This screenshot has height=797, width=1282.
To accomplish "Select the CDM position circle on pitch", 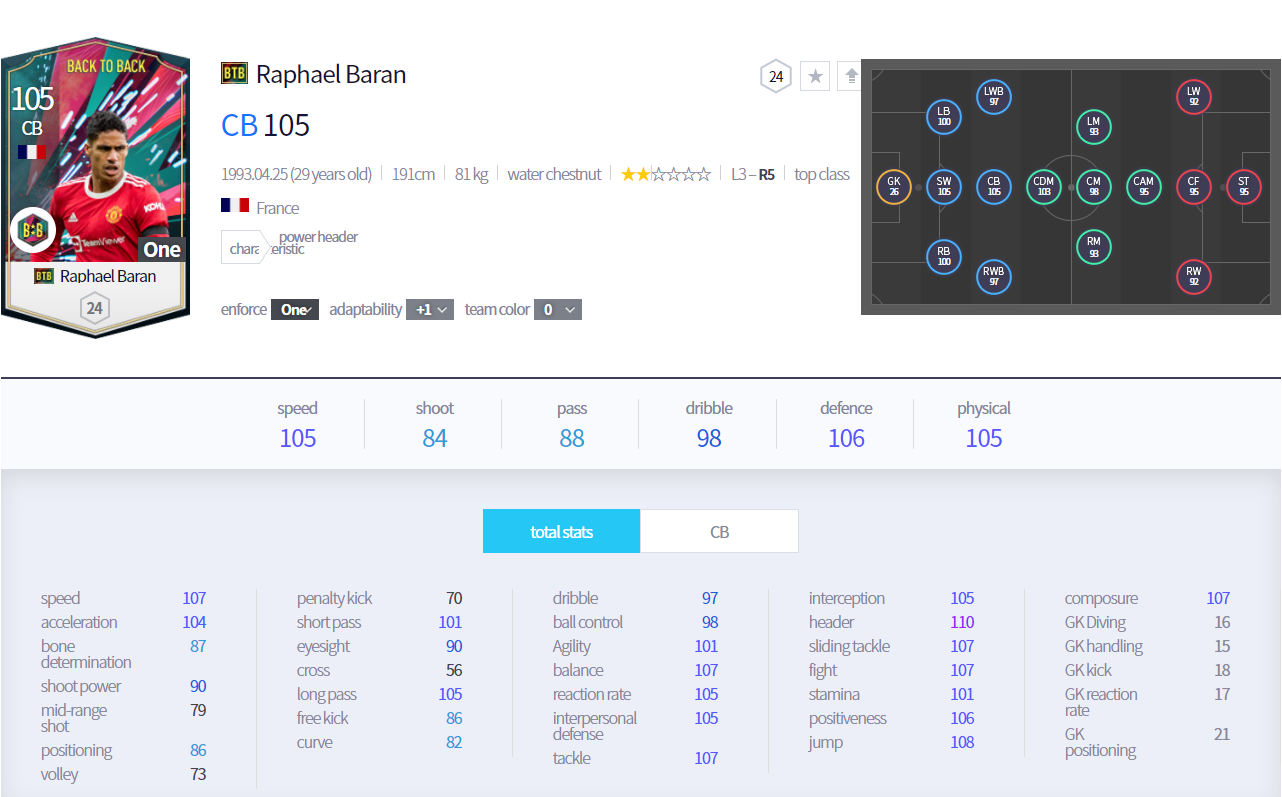I will tap(1044, 187).
